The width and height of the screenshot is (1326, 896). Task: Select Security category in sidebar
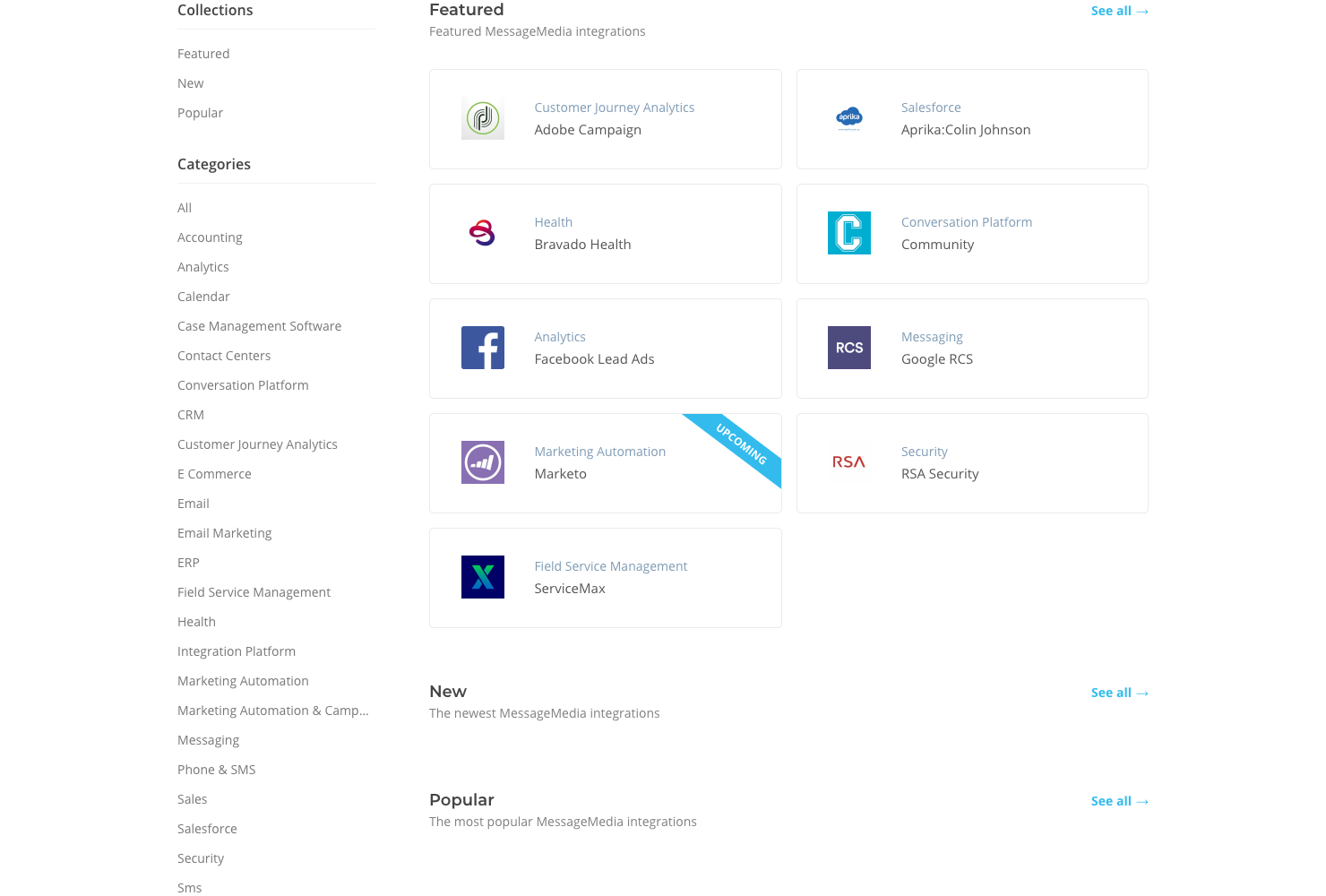tap(201, 858)
